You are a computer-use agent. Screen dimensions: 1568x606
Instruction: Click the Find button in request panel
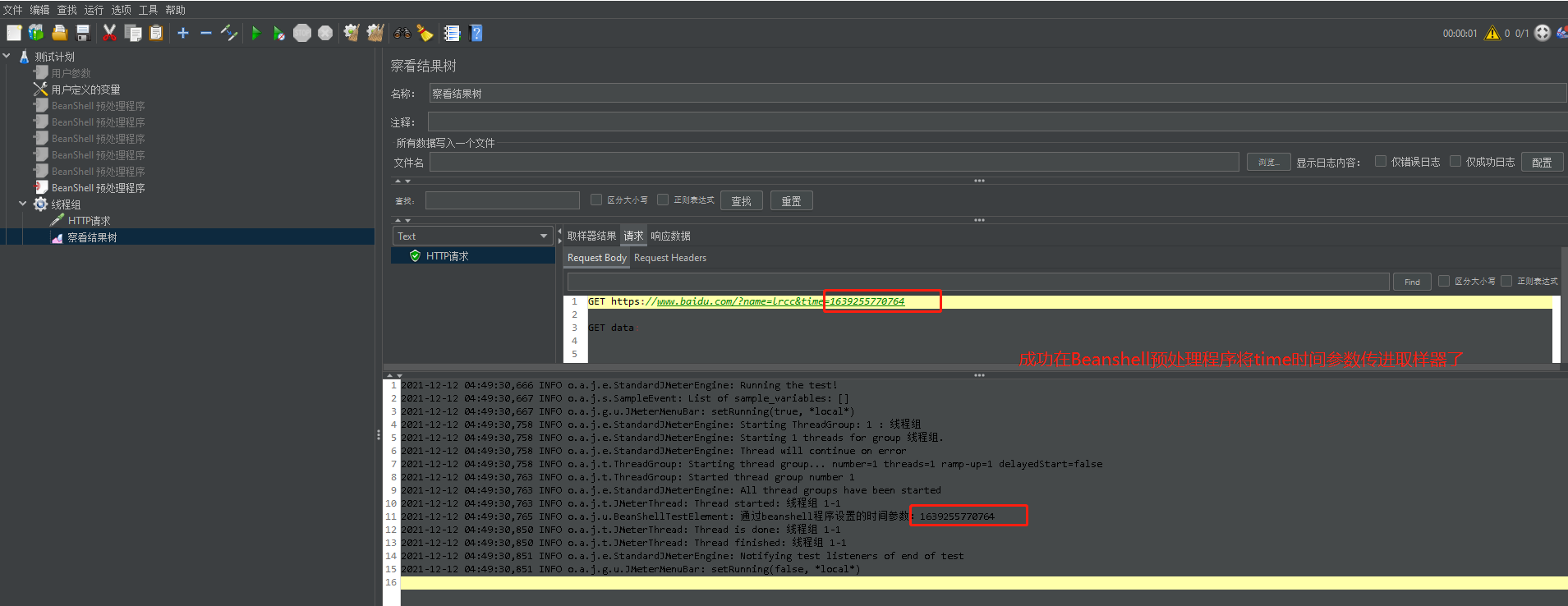pyautogui.click(x=1412, y=282)
